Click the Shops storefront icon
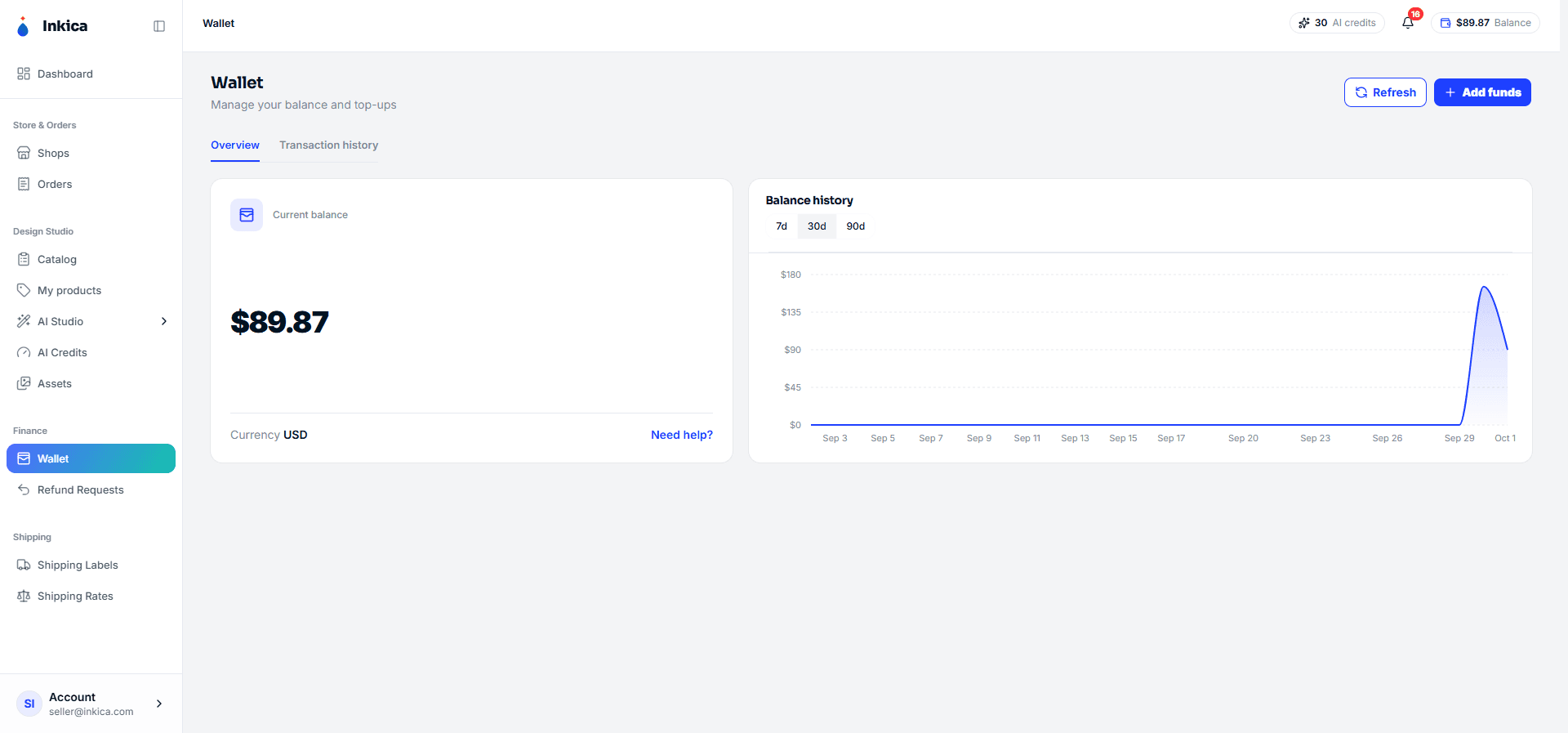This screenshot has height=733, width=1568. coord(24,153)
